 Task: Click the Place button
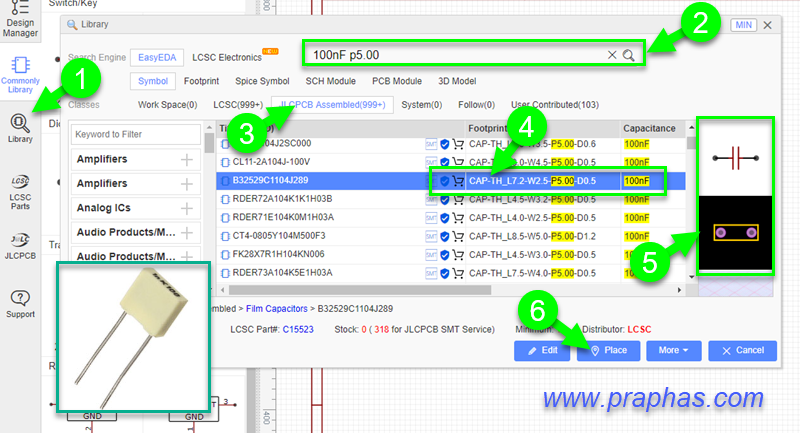tap(608, 350)
